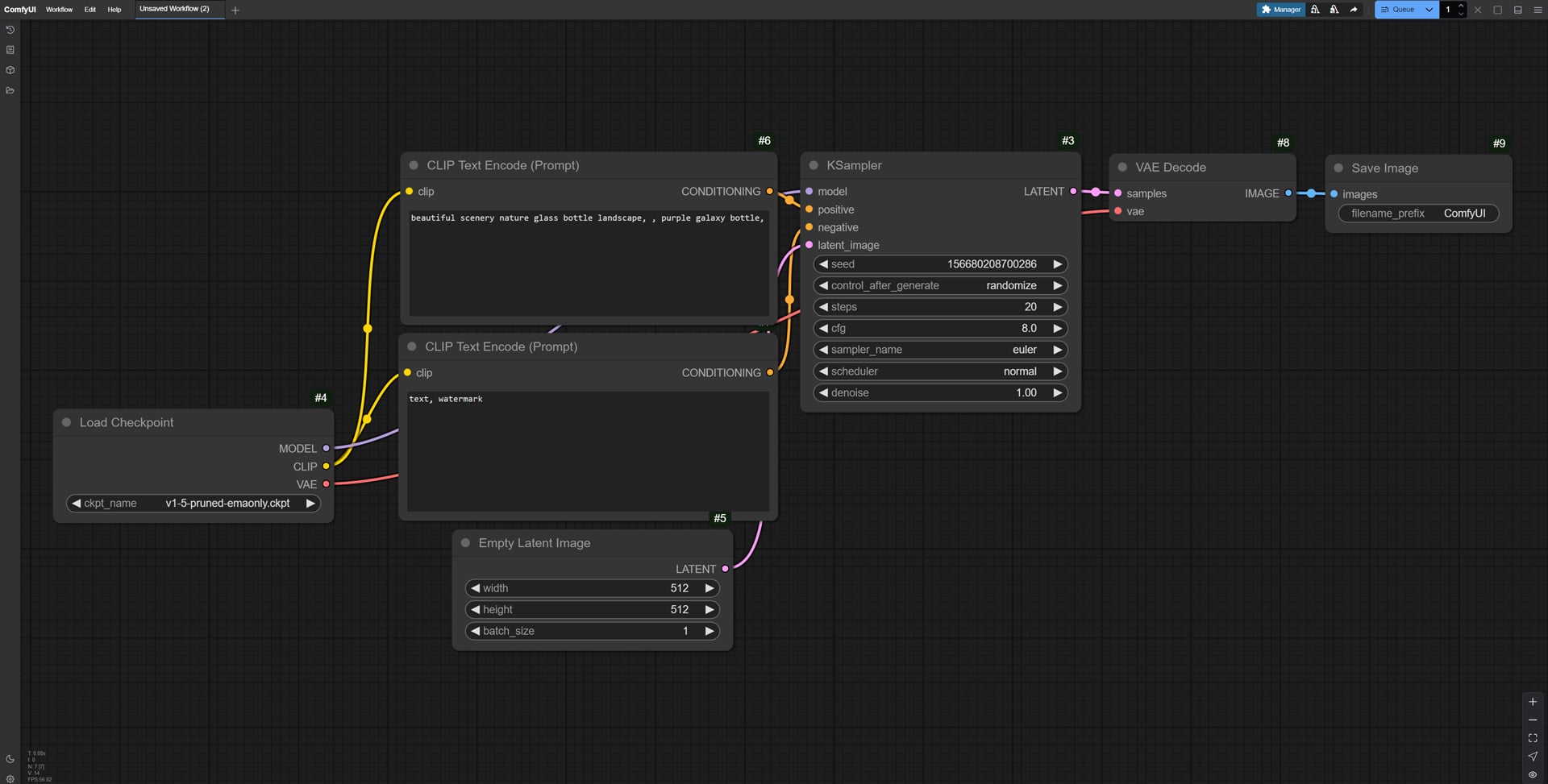Fit view to all nodes
Image resolution: width=1548 pixels, height=784 pixels.
[x=1533, y=738]
